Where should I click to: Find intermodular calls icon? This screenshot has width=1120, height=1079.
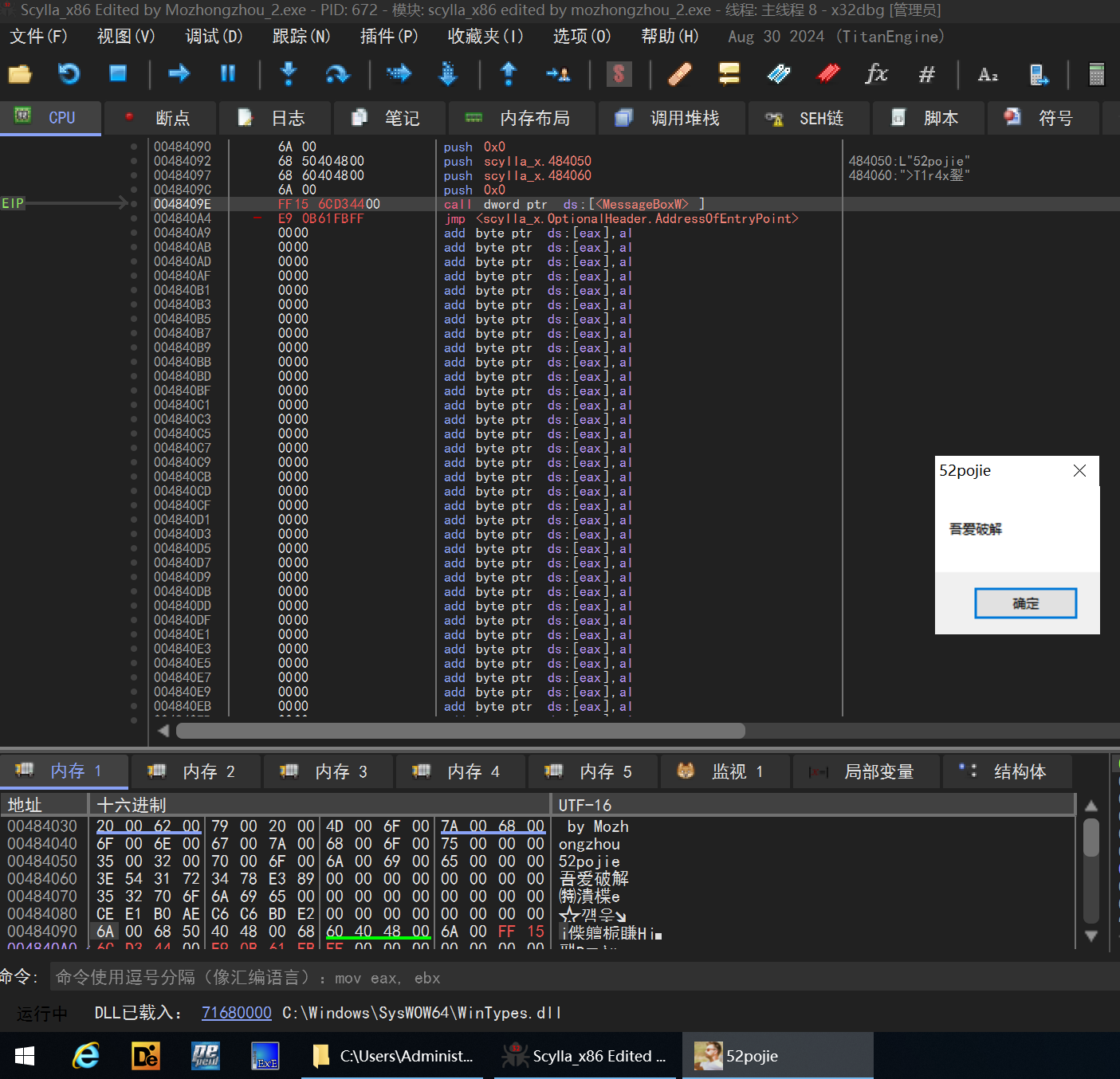pos(1039,74)
